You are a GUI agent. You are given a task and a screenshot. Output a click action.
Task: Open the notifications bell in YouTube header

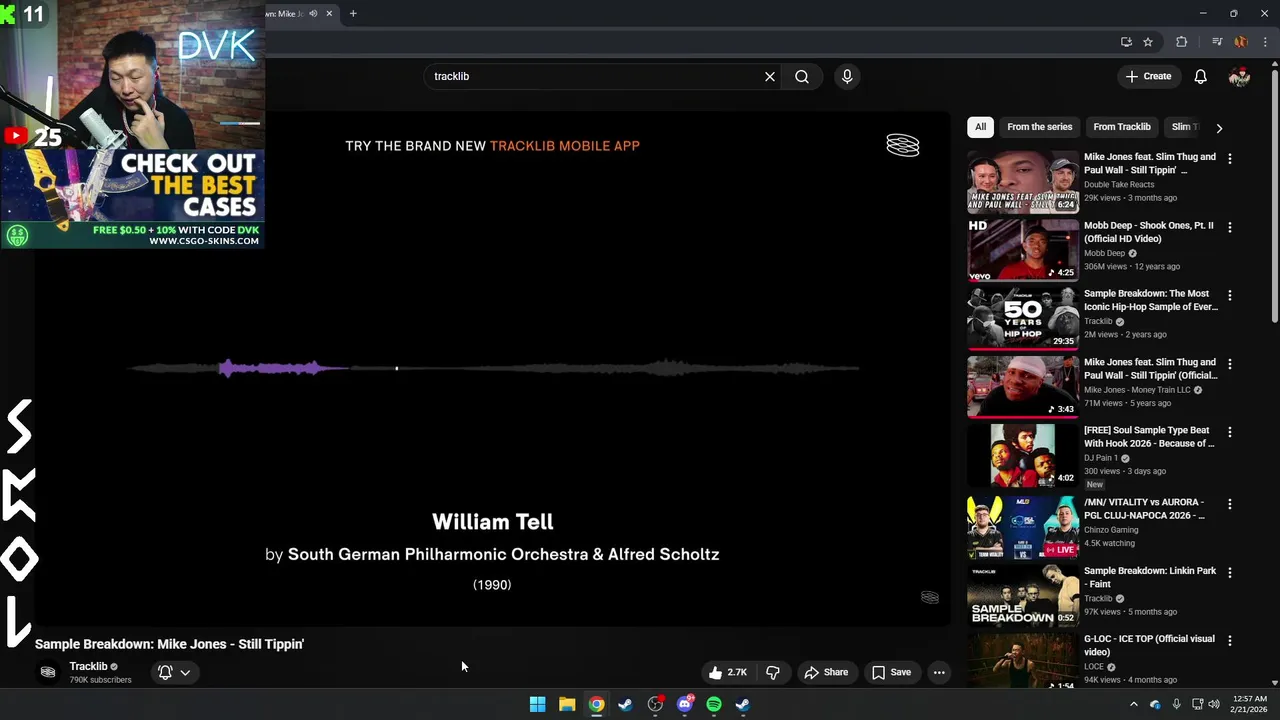coord(1200,76)
